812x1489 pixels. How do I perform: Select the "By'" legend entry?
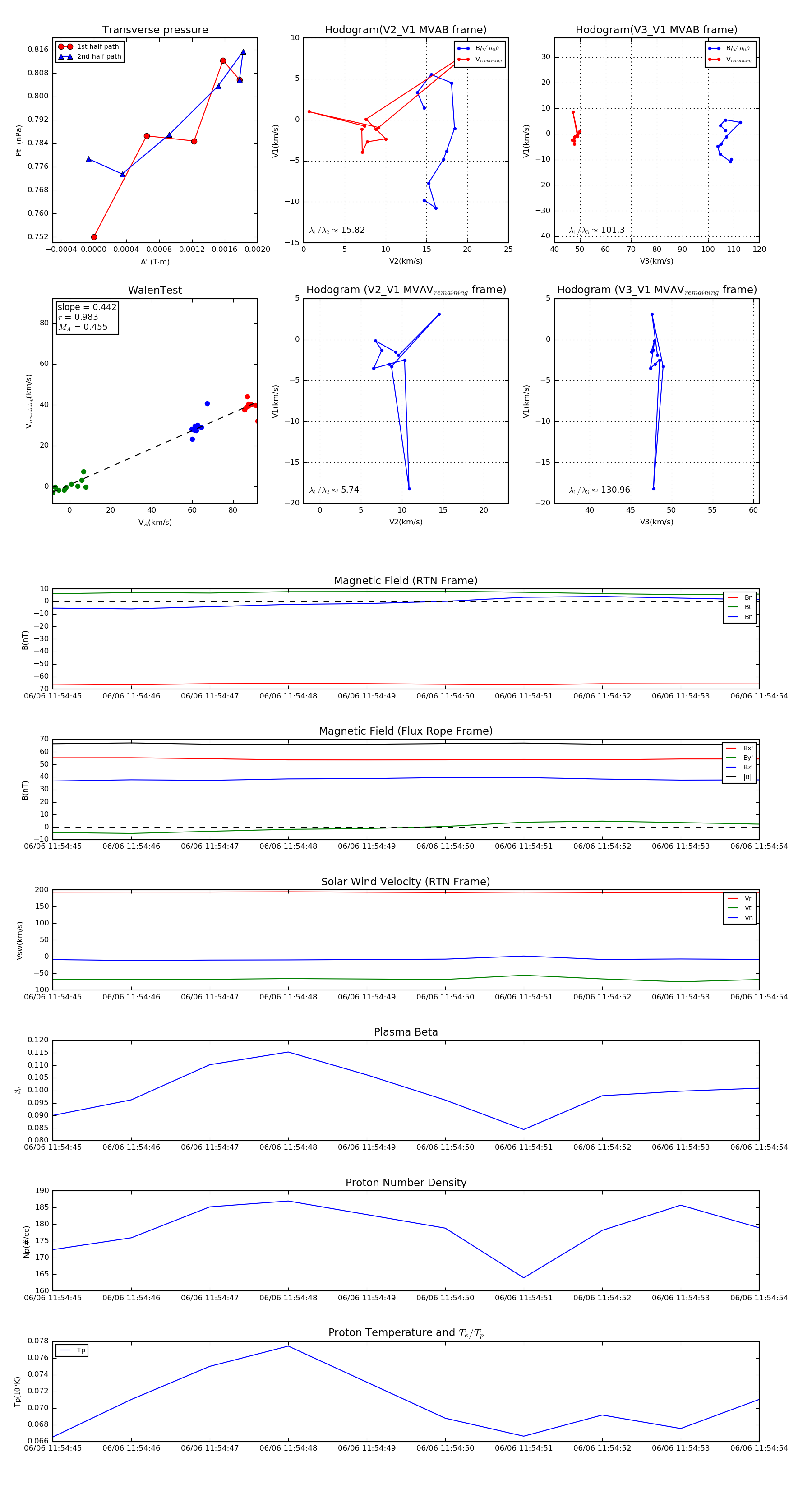[739, 758]
